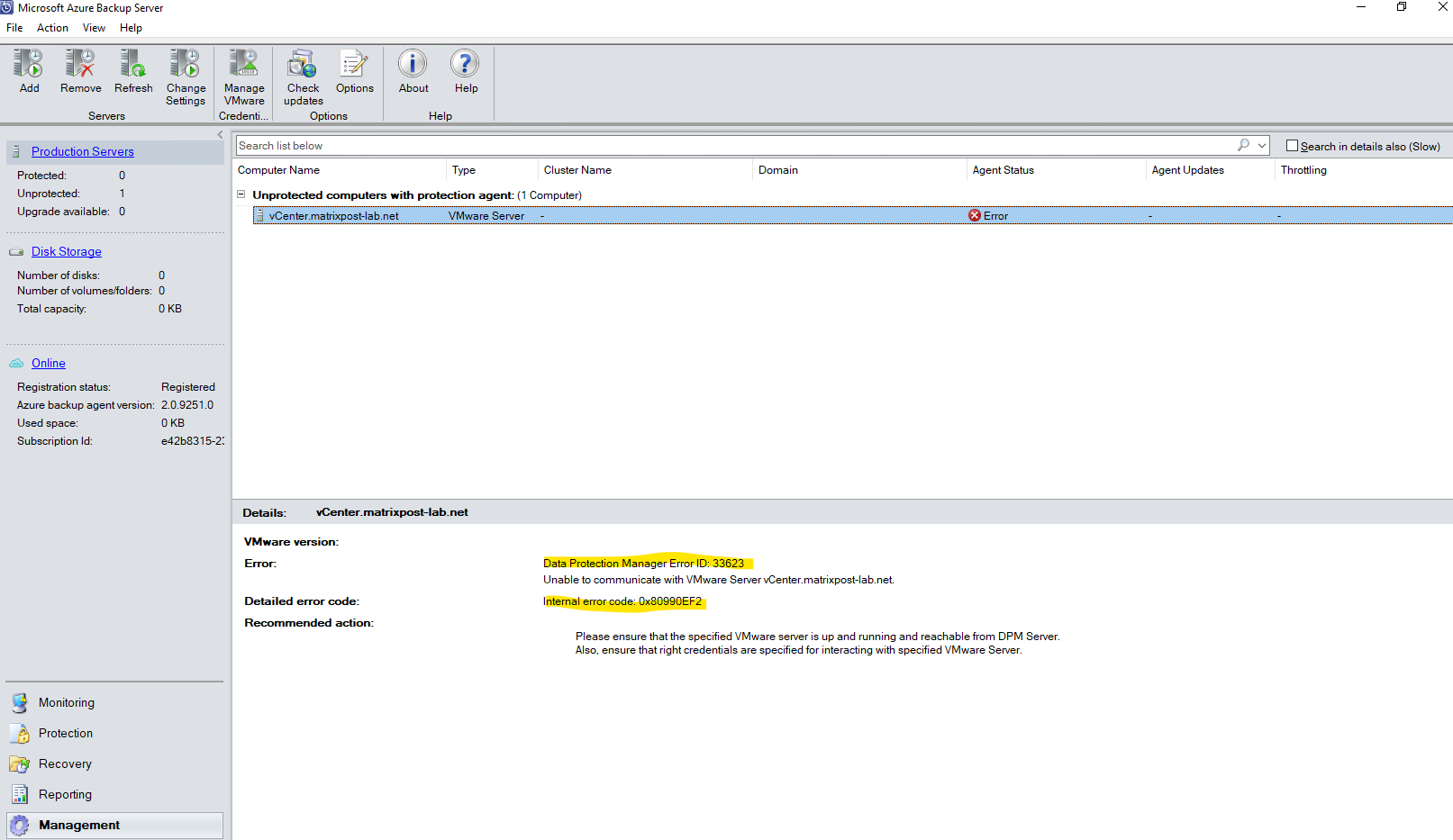Click the Protection workspace icon
The height and width of the screenshot is (840, 1453).
(x=20, y=734)
